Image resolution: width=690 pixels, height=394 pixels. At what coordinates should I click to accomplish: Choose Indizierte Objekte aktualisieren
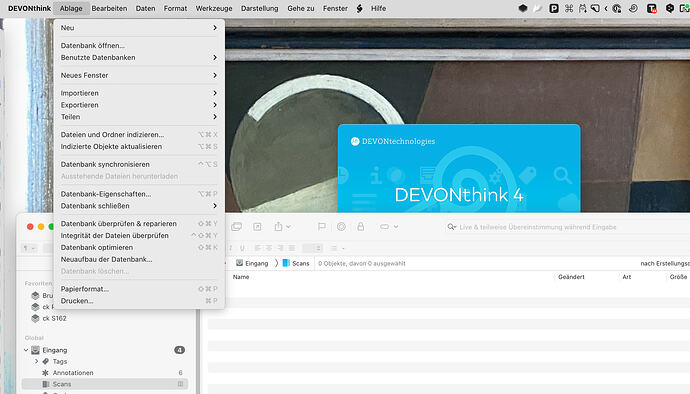pos(139,146)
